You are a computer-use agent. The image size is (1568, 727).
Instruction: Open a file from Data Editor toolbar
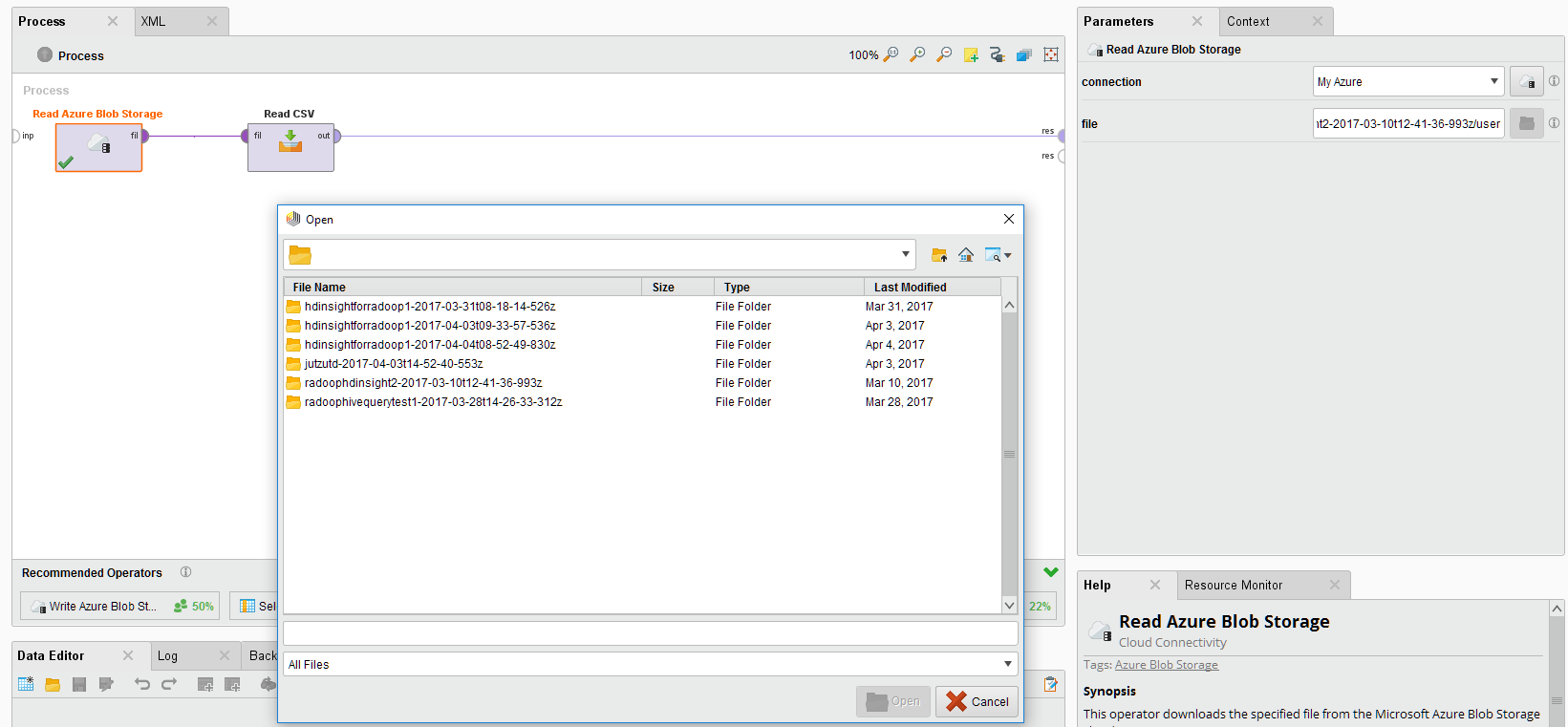[53, 684]
